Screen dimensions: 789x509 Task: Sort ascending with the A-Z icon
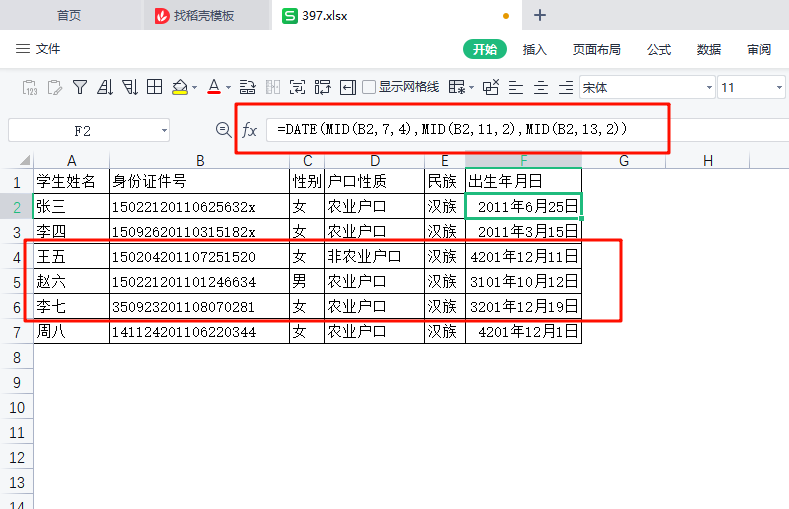pyautogui.click(x=105, y=88)
